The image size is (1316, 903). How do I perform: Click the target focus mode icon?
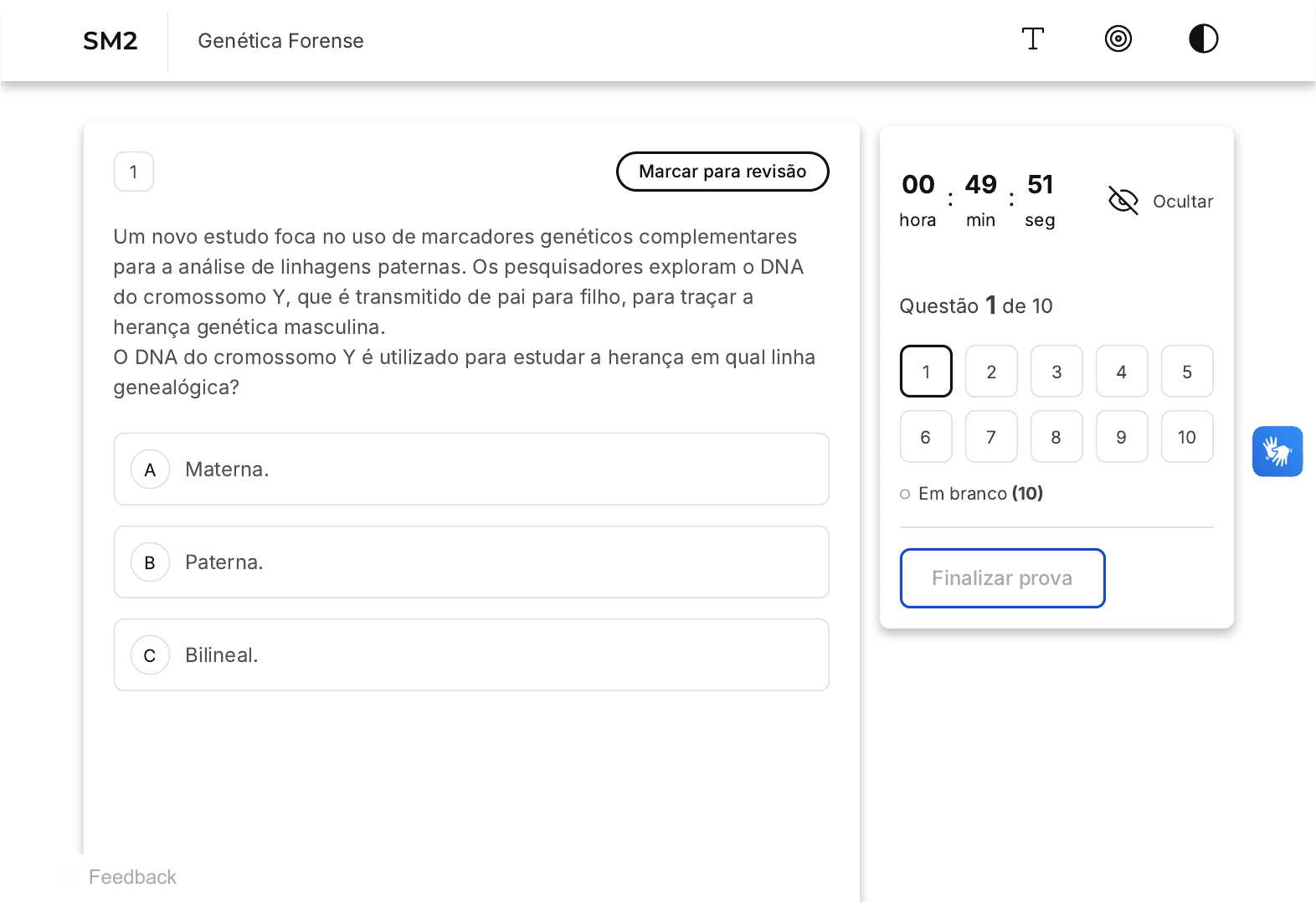point(1118,39)
